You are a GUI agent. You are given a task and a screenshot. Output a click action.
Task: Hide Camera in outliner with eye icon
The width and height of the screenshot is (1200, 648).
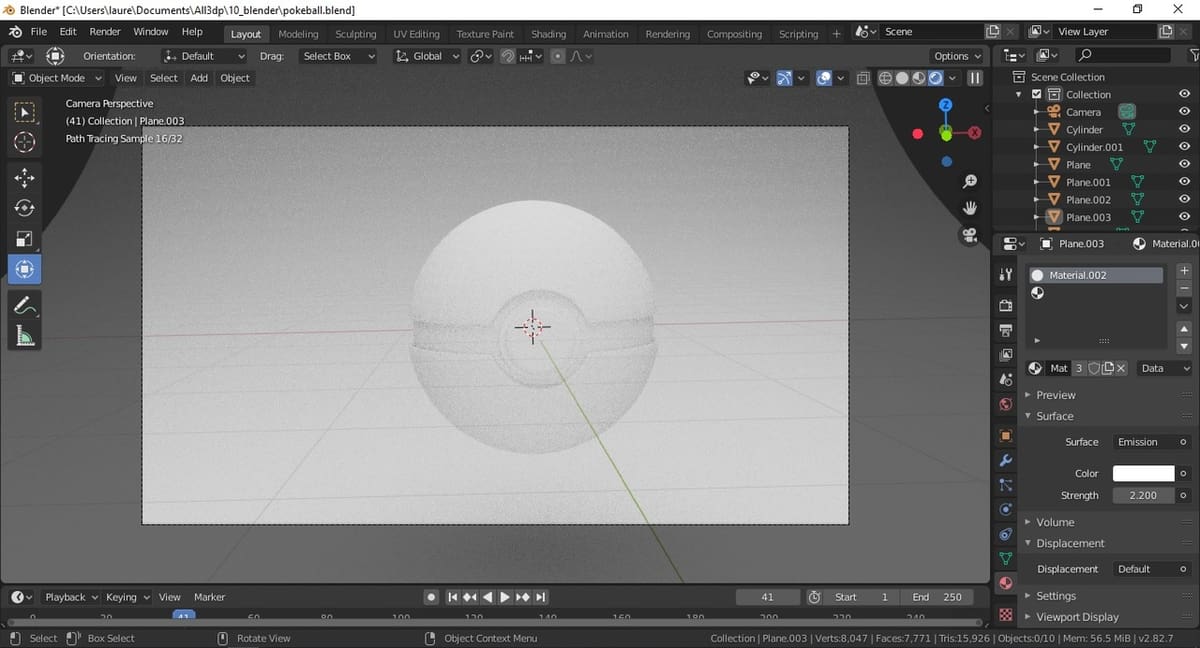[x=1184, y=112]
